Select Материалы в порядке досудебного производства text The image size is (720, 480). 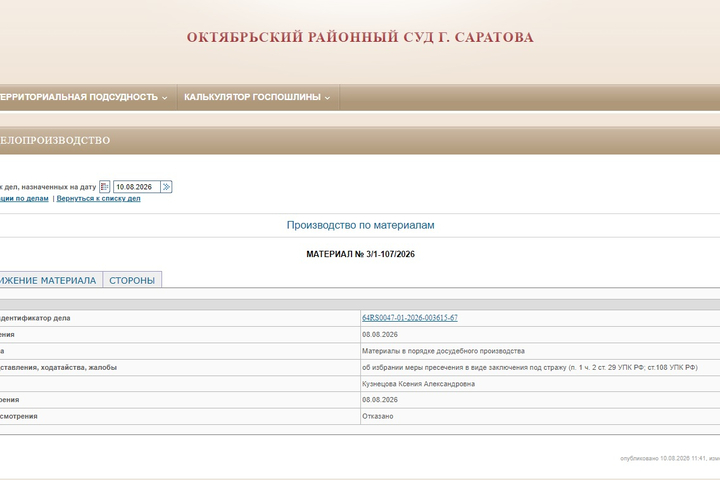443,351
